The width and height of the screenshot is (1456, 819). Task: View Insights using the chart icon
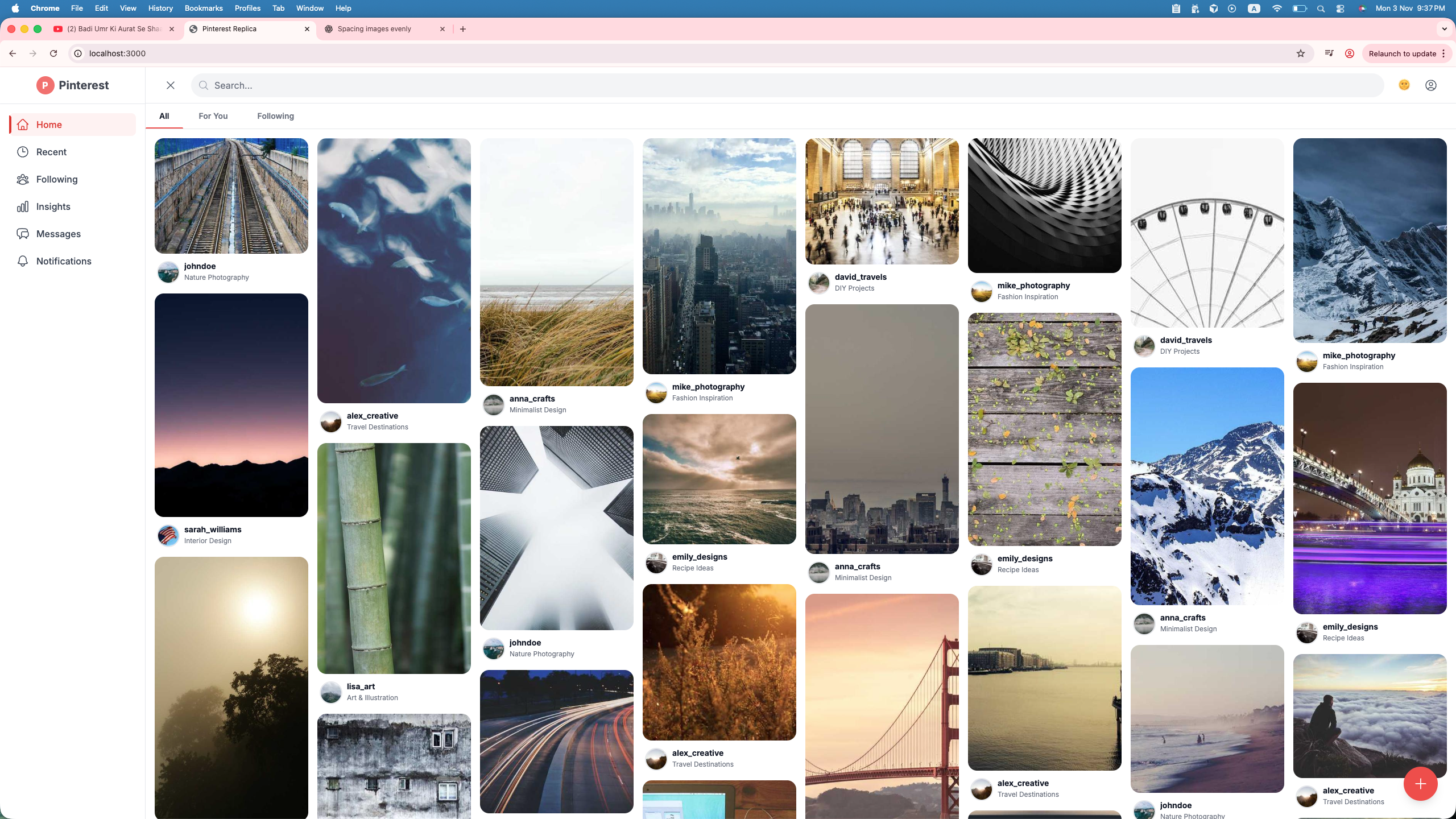click(x=23, y=206)
